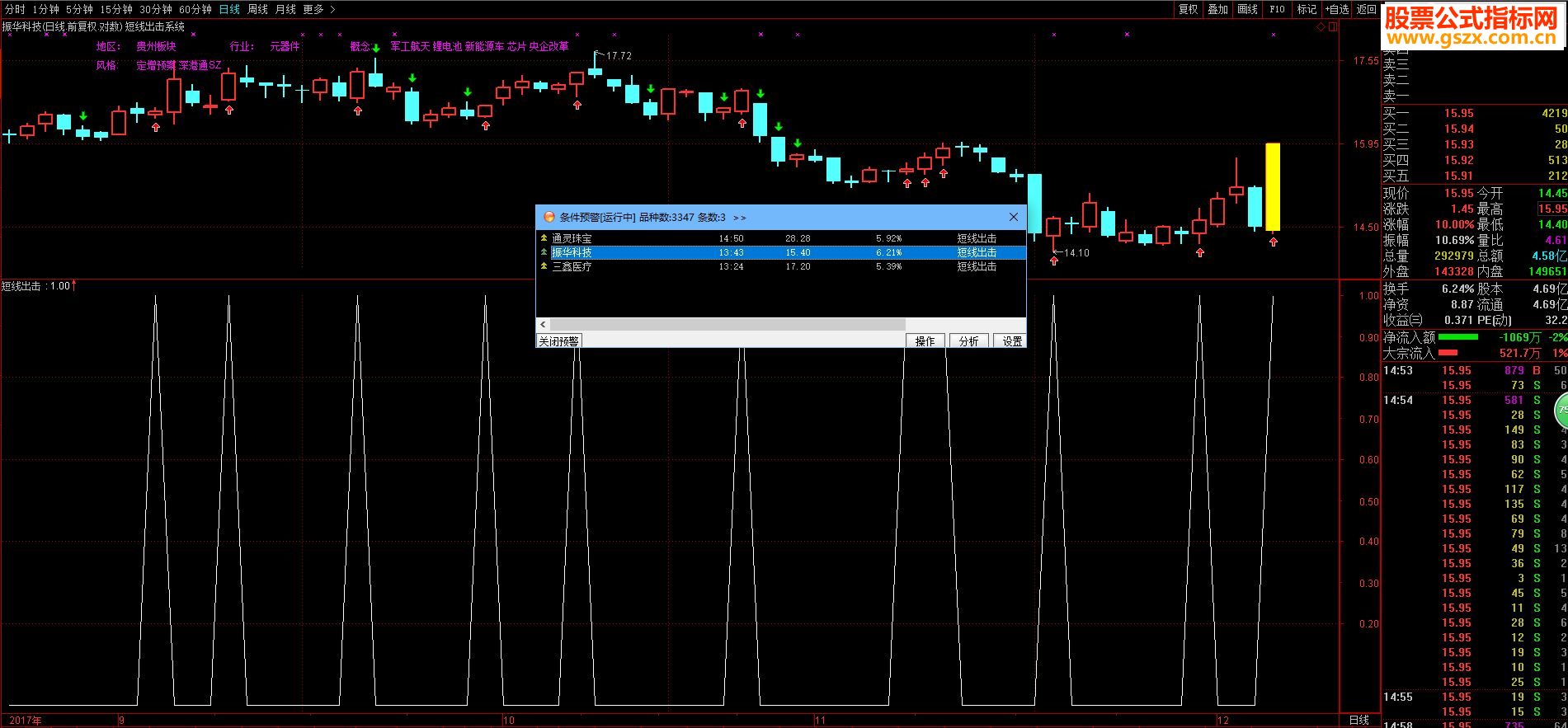Image resolution: width=1568 pixels, height=728 pixels.
Task: Select the 30分钟 period tab
Action: coord(156,9)
